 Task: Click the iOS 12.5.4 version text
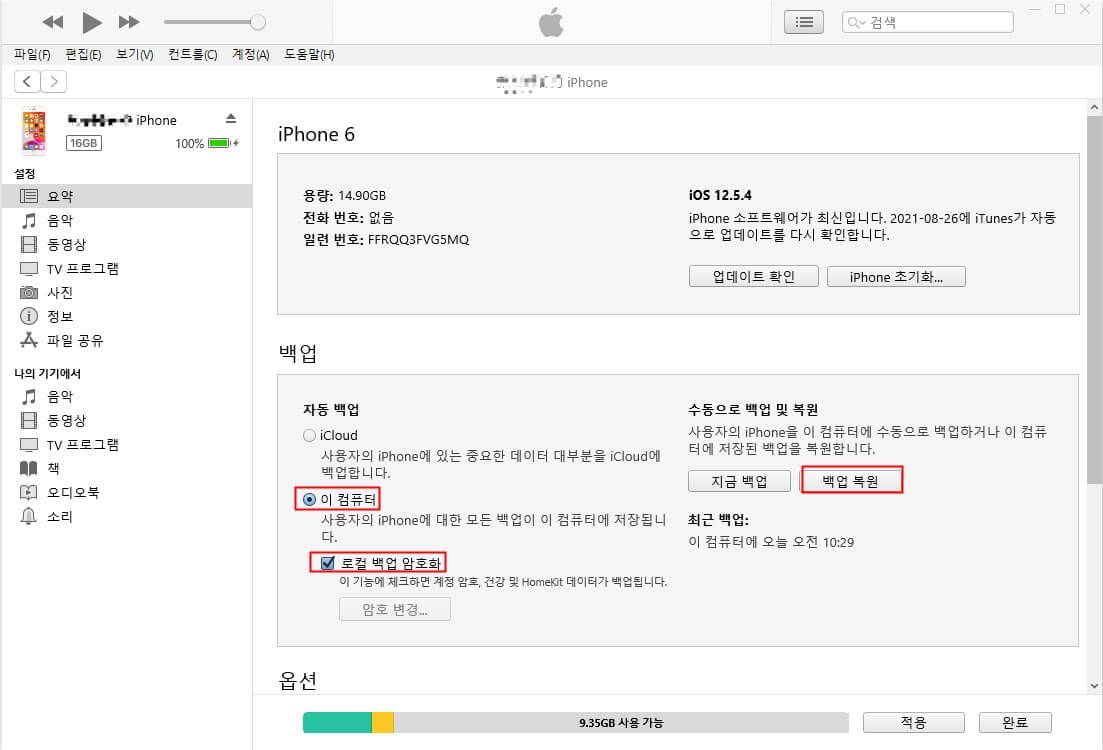tap(720, 196)
